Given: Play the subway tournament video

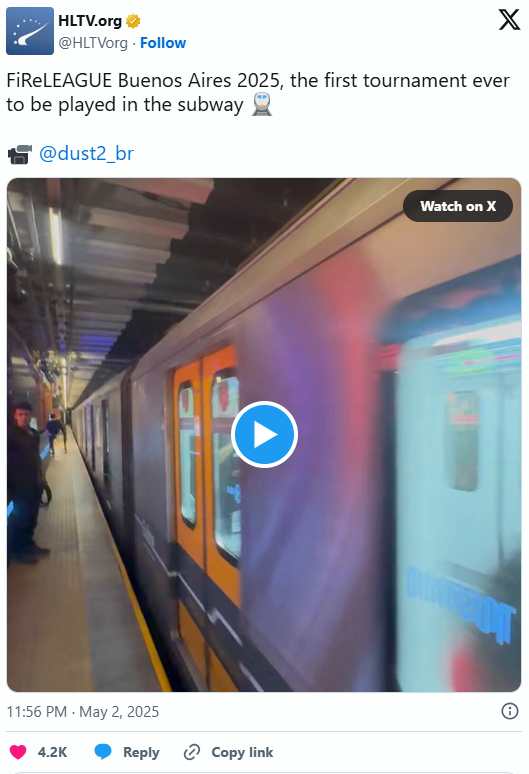Looking at the screenshot, I should [x=264, y=434].
